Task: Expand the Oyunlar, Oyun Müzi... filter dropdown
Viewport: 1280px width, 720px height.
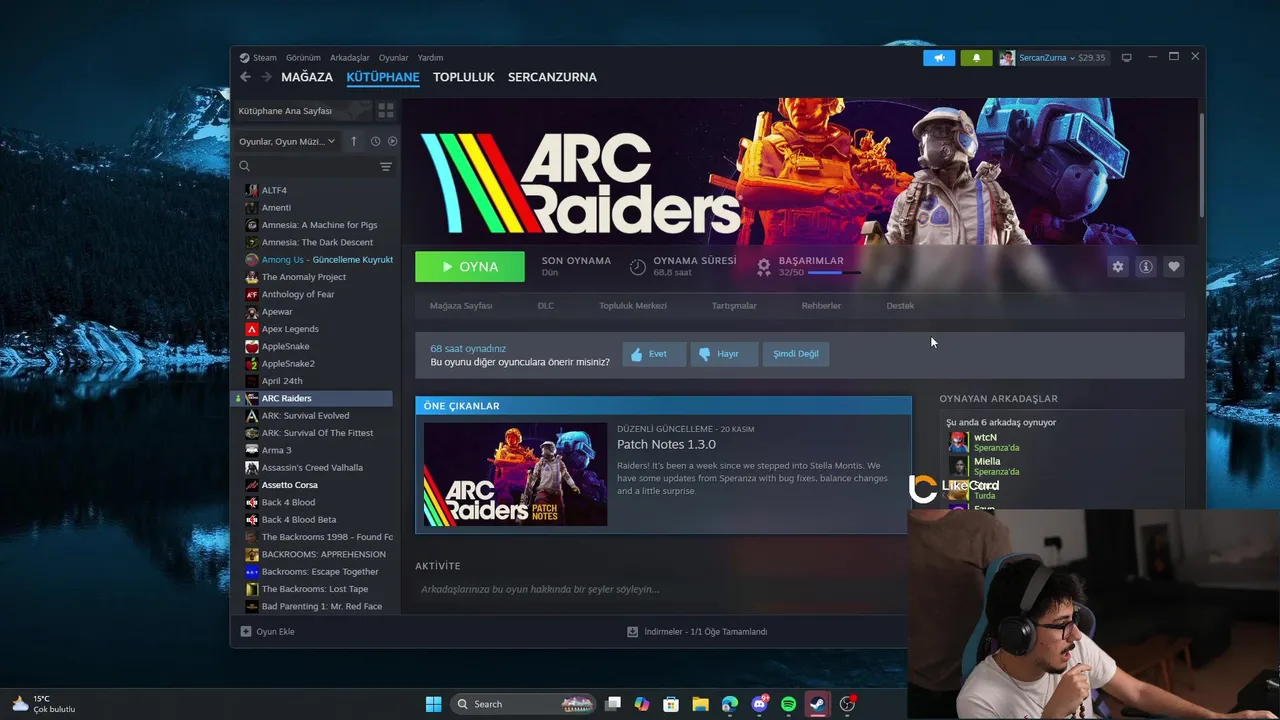Action: click(x=287, y=141)
